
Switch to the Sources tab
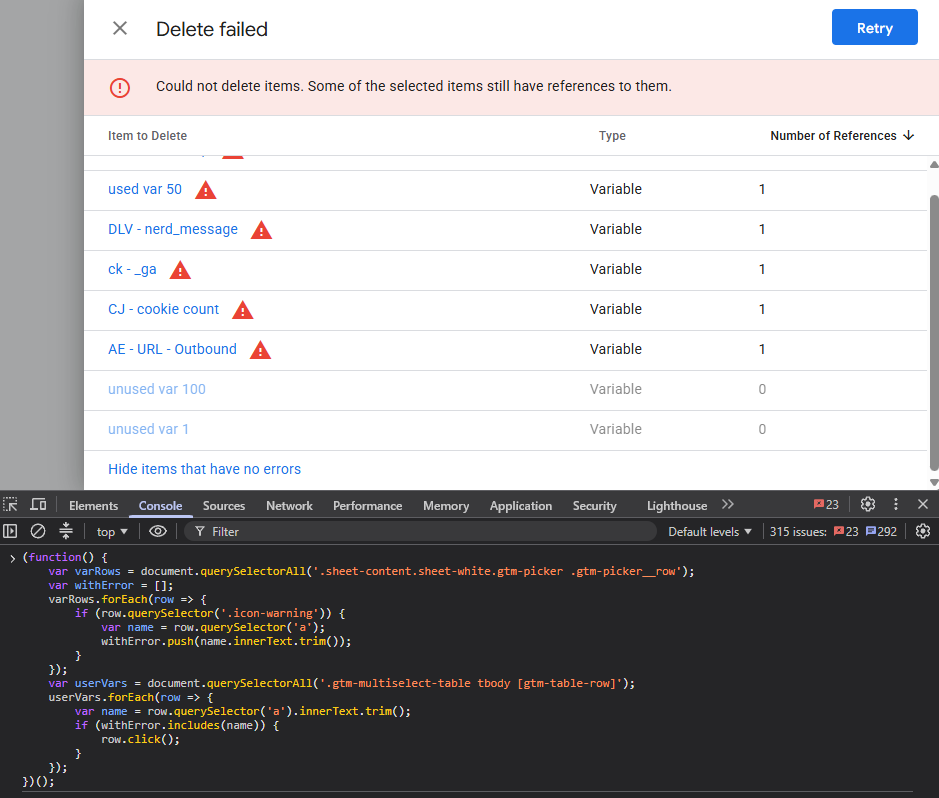pyautogui.click(x=224, y=506)
